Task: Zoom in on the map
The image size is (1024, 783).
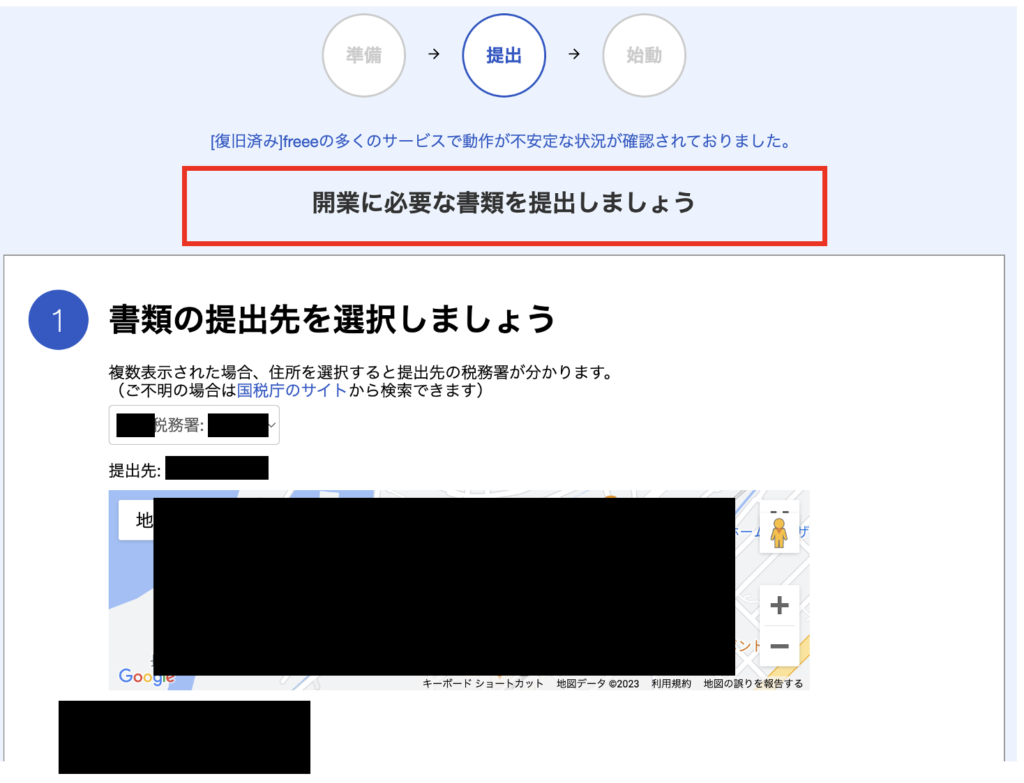Action: [x=779, y=606]
